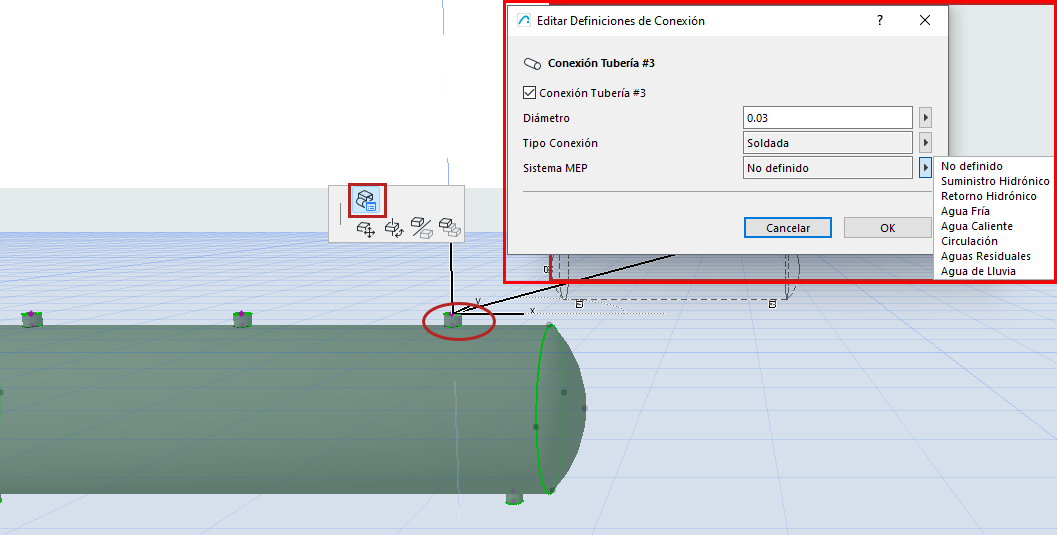Click the middle connection port with magenta marker
This screenshot has width=1057, height=535.
243,319
